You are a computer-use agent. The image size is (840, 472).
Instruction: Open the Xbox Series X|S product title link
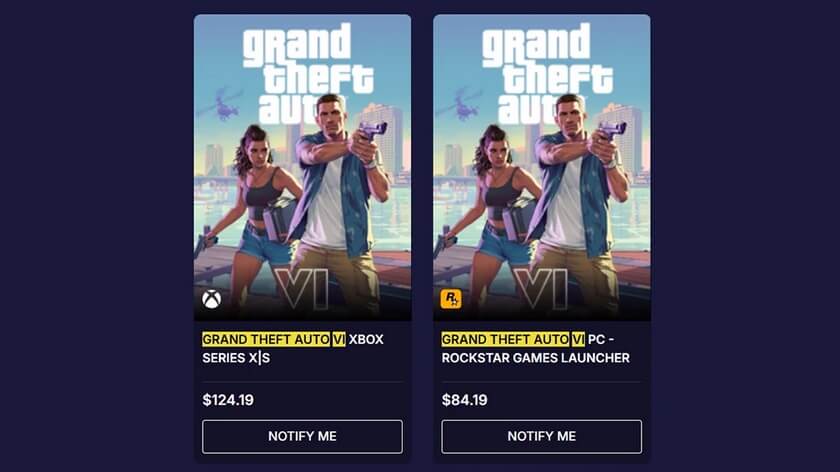[x=293, y=348]
